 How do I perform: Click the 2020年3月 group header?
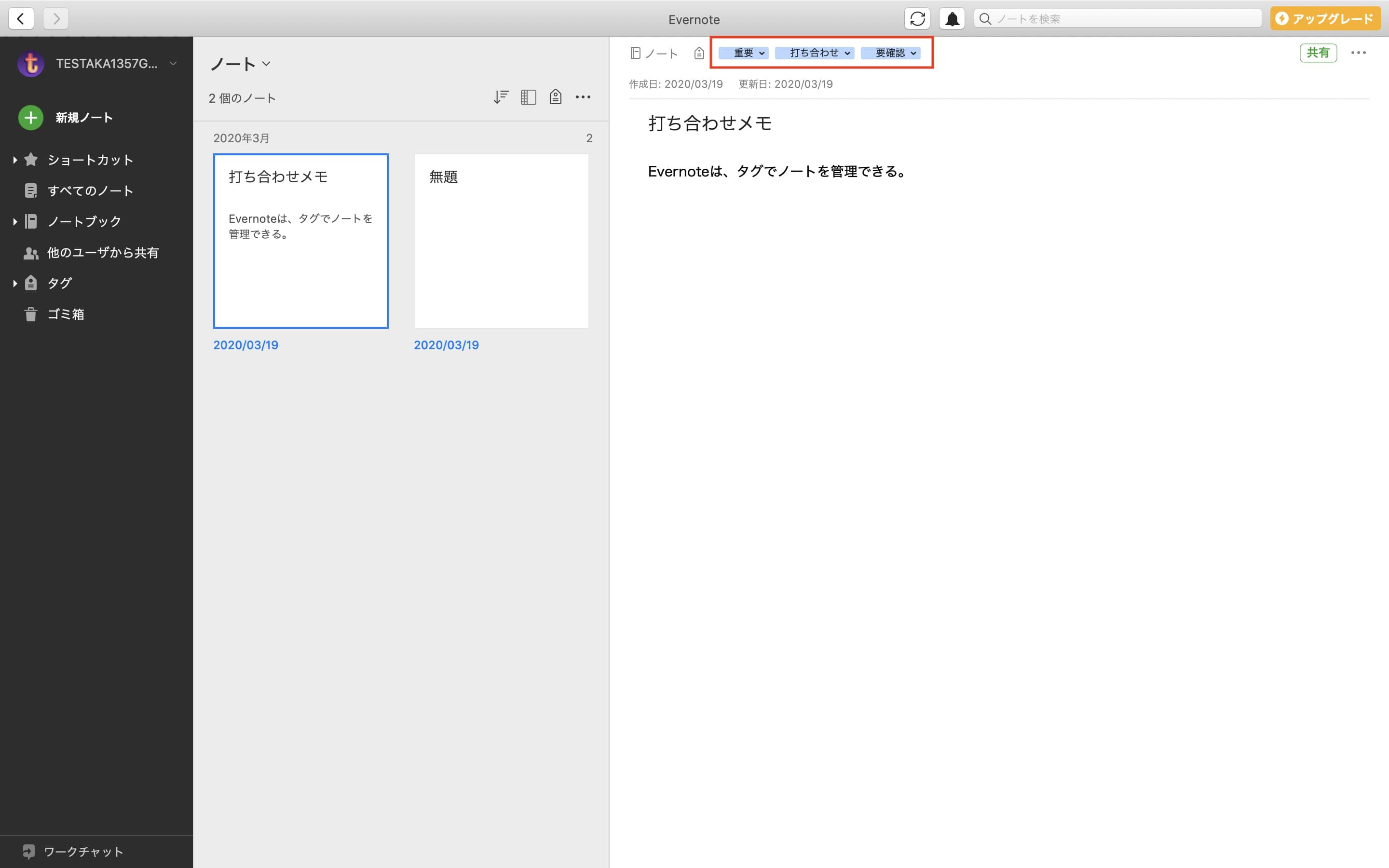[x=241, y=138]
